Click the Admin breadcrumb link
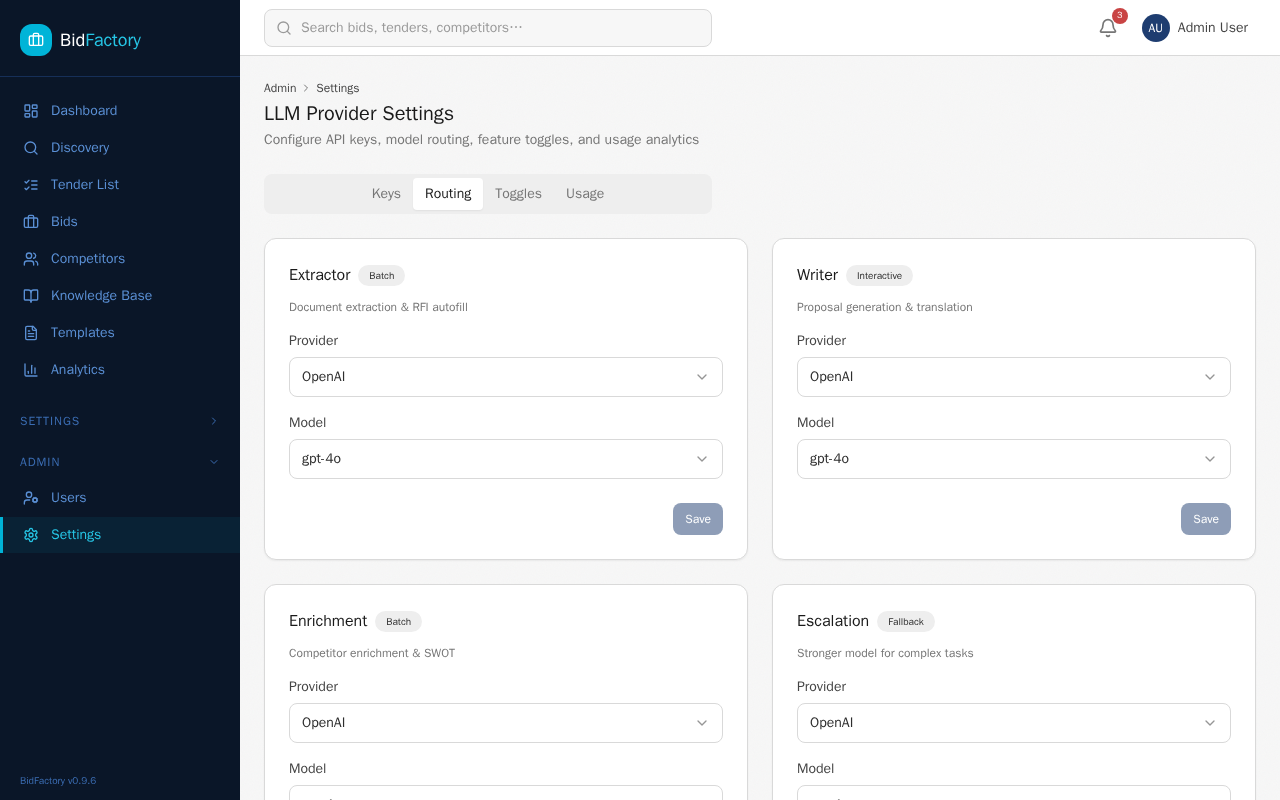The width and height of the screenshot is (1280, 800). point(280,88)
